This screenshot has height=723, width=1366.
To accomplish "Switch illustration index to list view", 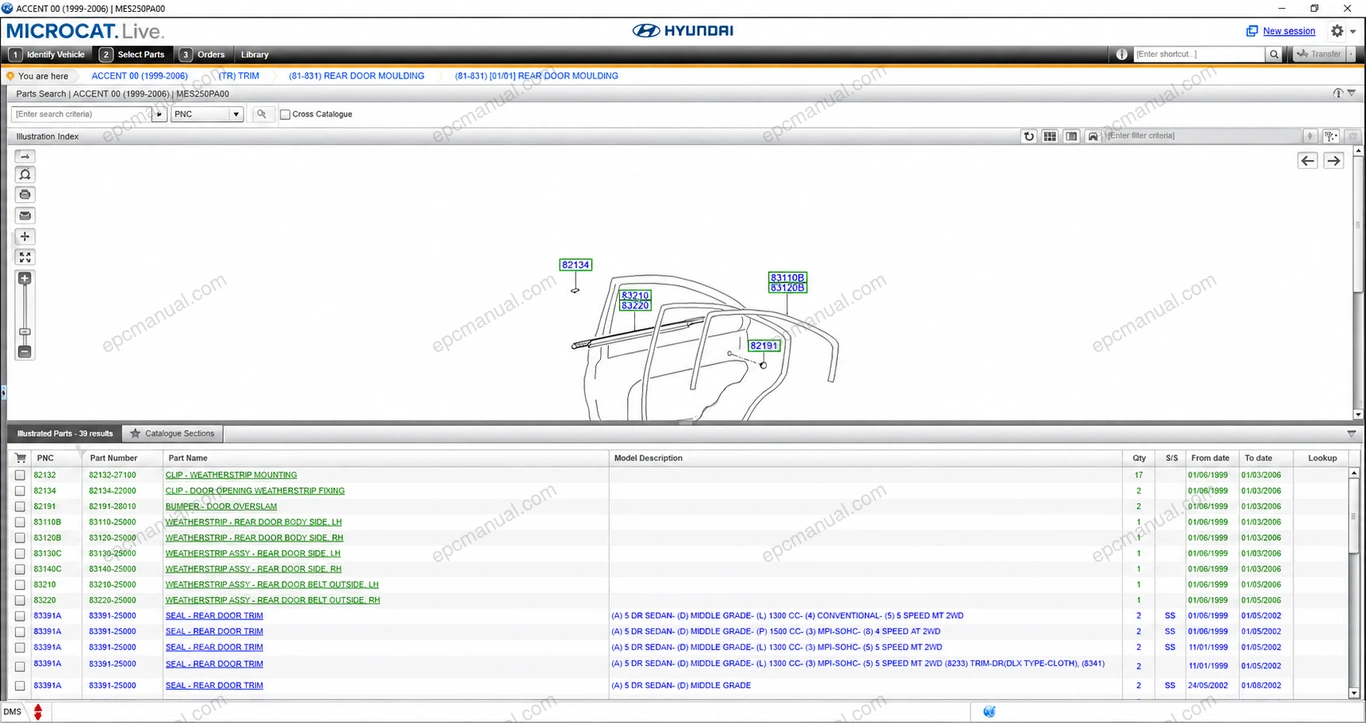I will (x=1071, y=136).
